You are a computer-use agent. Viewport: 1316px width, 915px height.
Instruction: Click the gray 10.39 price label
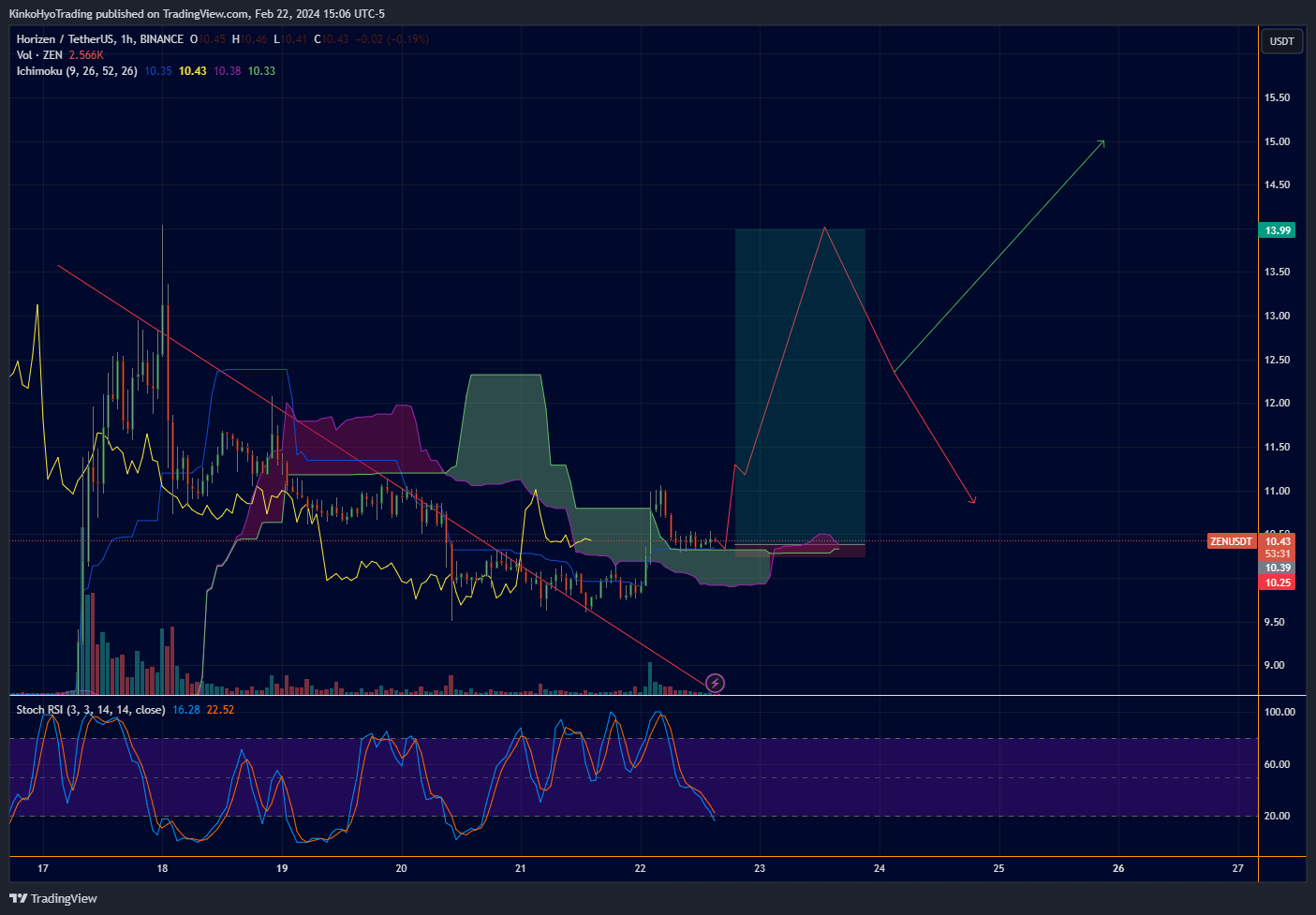click(x=1278, y=568)
